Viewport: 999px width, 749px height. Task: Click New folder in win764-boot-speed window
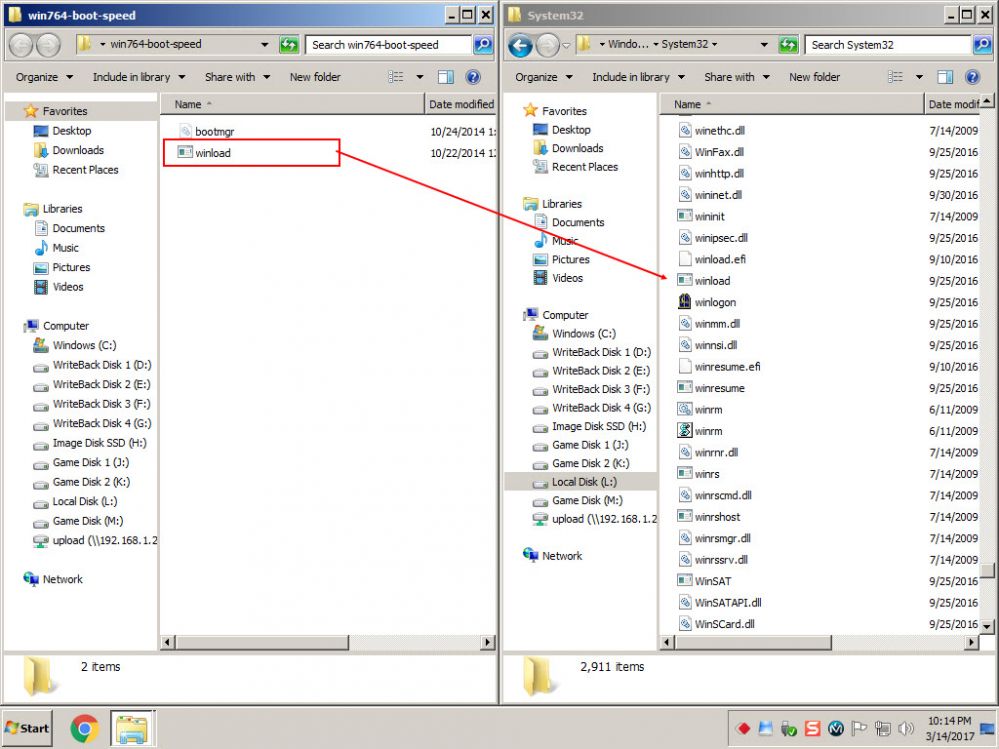tap(315, 77)
